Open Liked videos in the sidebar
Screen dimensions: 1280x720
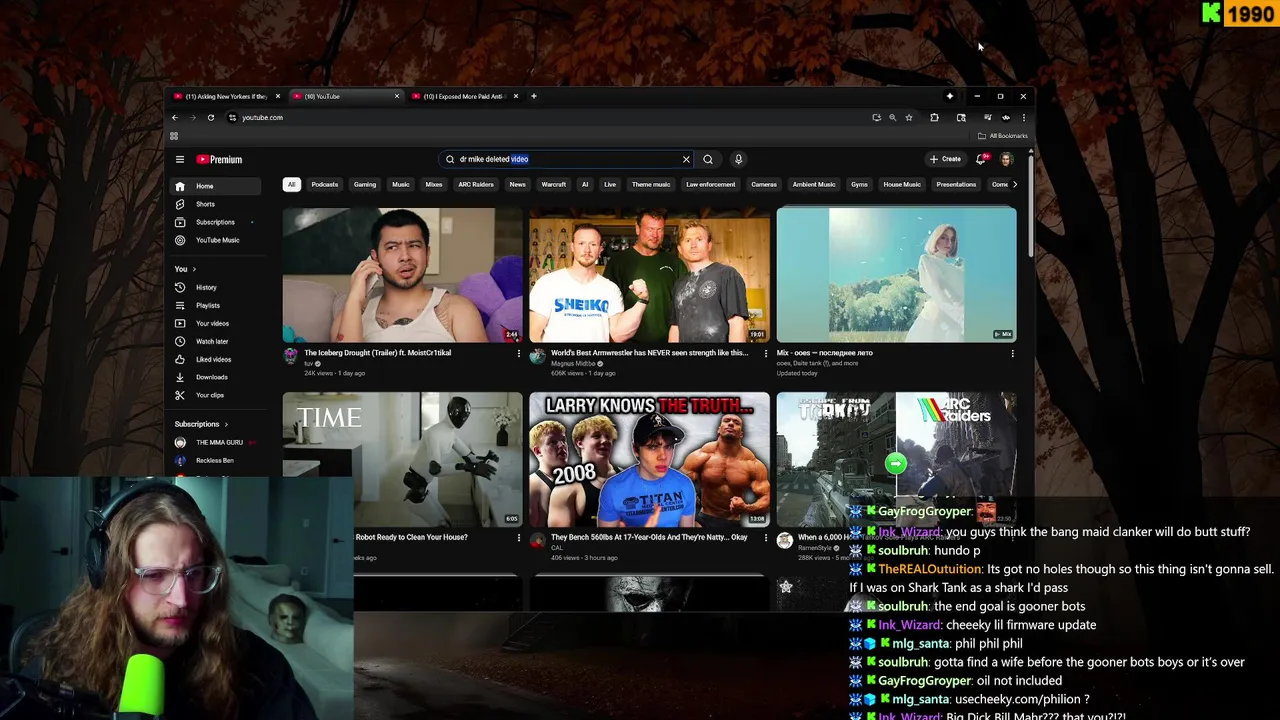[x=215, y=359]
